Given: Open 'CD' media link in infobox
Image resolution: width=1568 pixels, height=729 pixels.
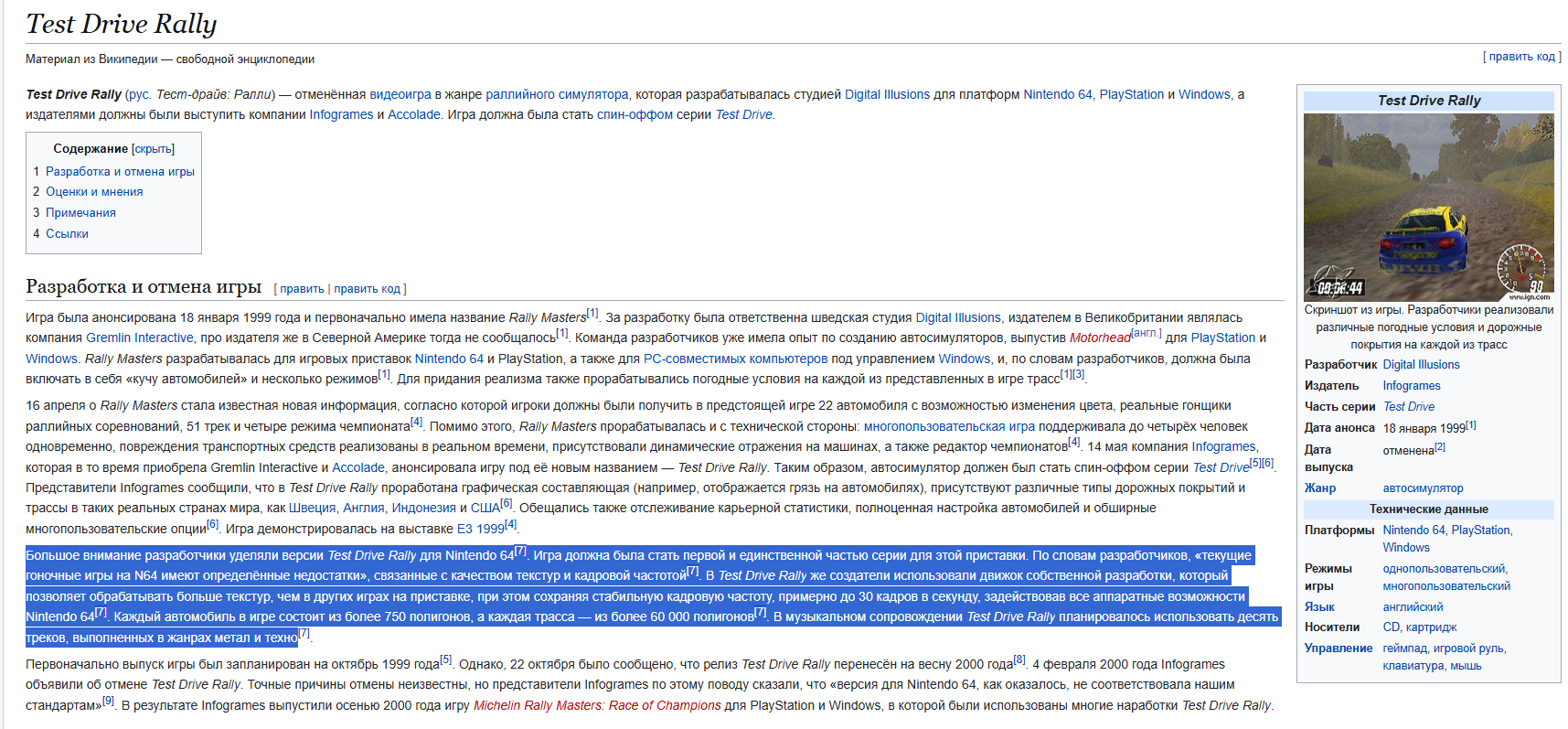Looking at the screenshot, I should (x=1391, y=627).
